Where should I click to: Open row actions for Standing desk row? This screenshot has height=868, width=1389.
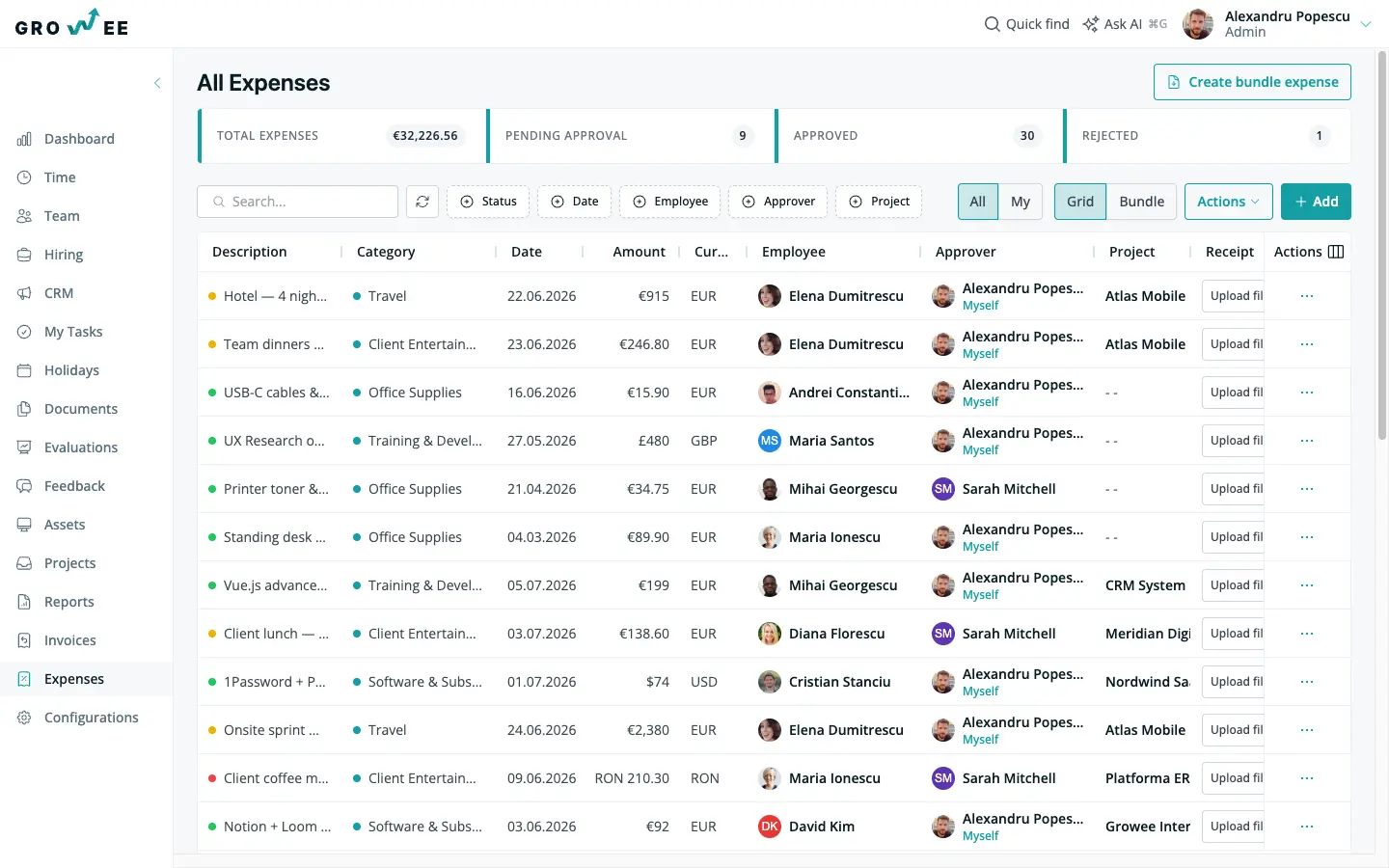tap(1307, 537)
